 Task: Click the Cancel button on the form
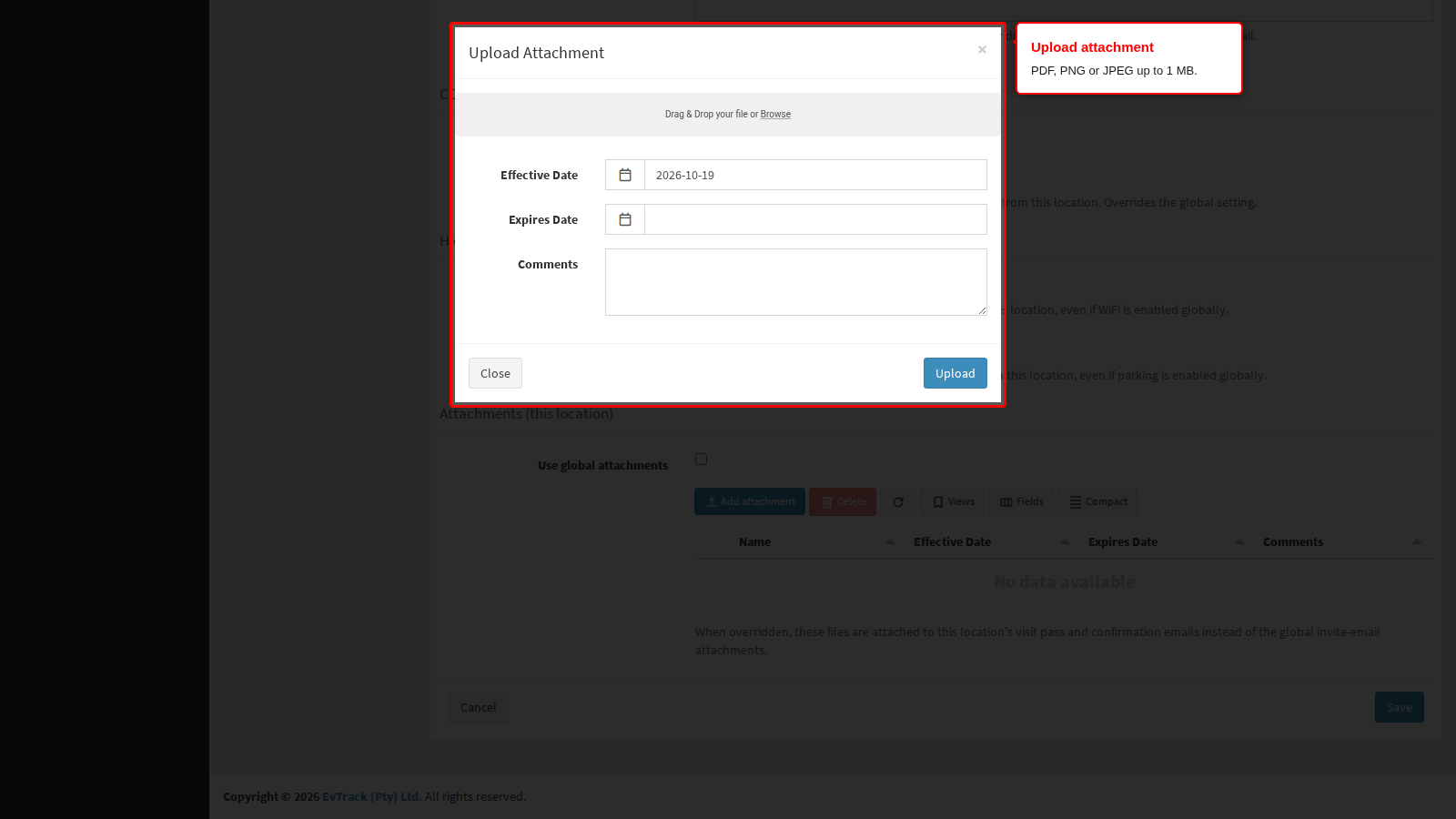click(x=479, y=707)
